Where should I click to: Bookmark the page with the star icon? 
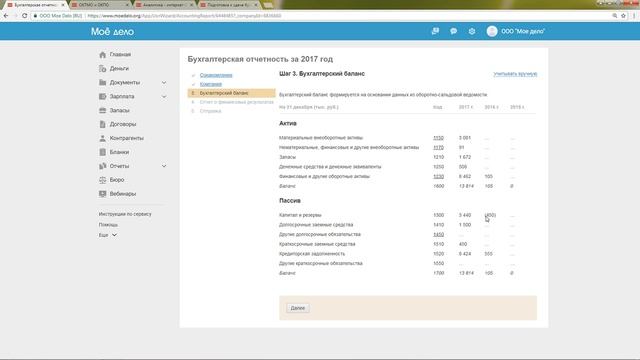click(x=623, y=16)
